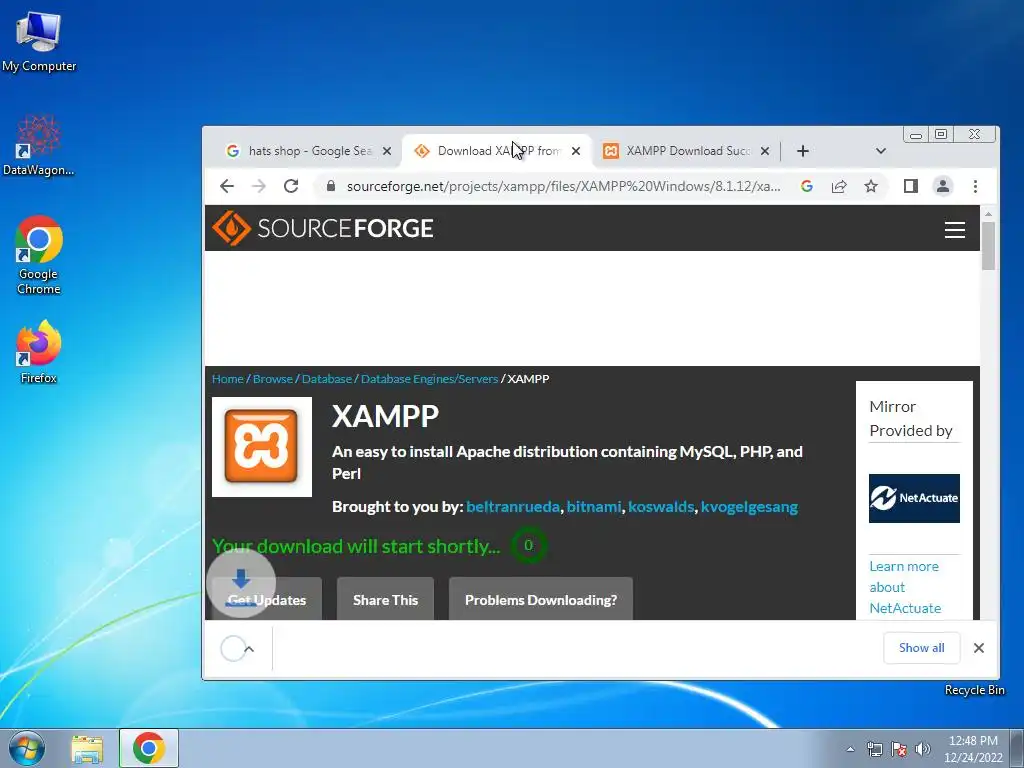This screenshot has height=768, width=1024.
Task: Click the XAMPP project logo
Action: click(x=261, y=447)
